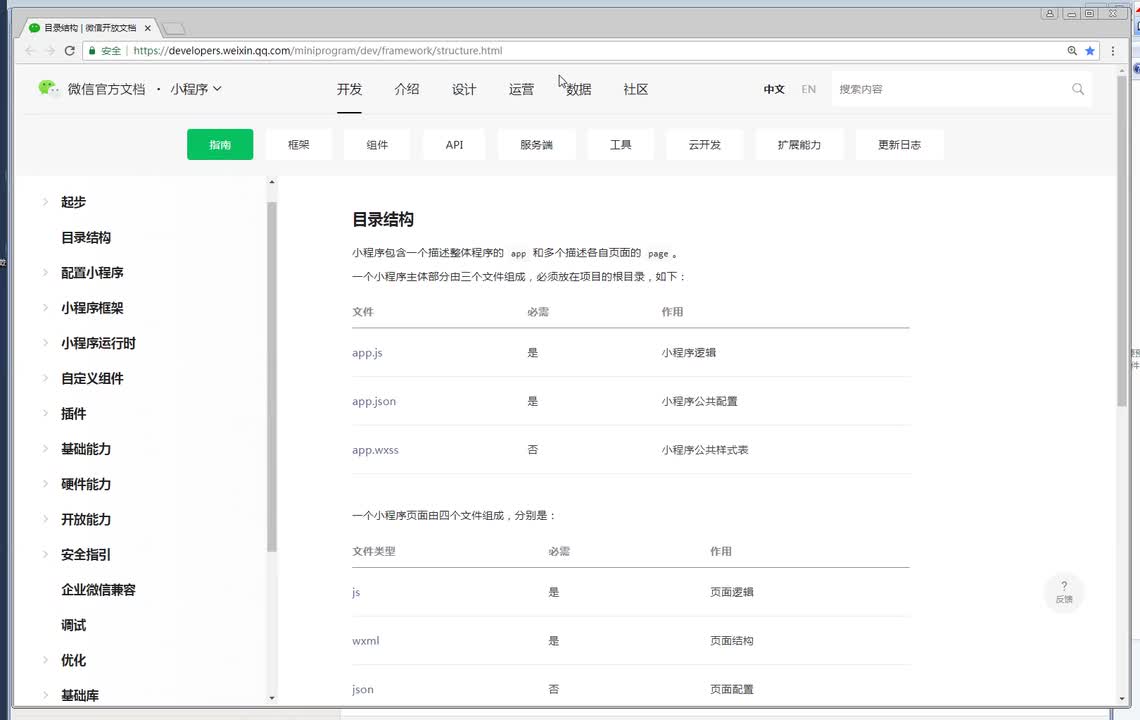Viewport: 1140px width, 720px height.
Task: Expand the 自定义组件 sidebar section
Action: coord(45,378)
